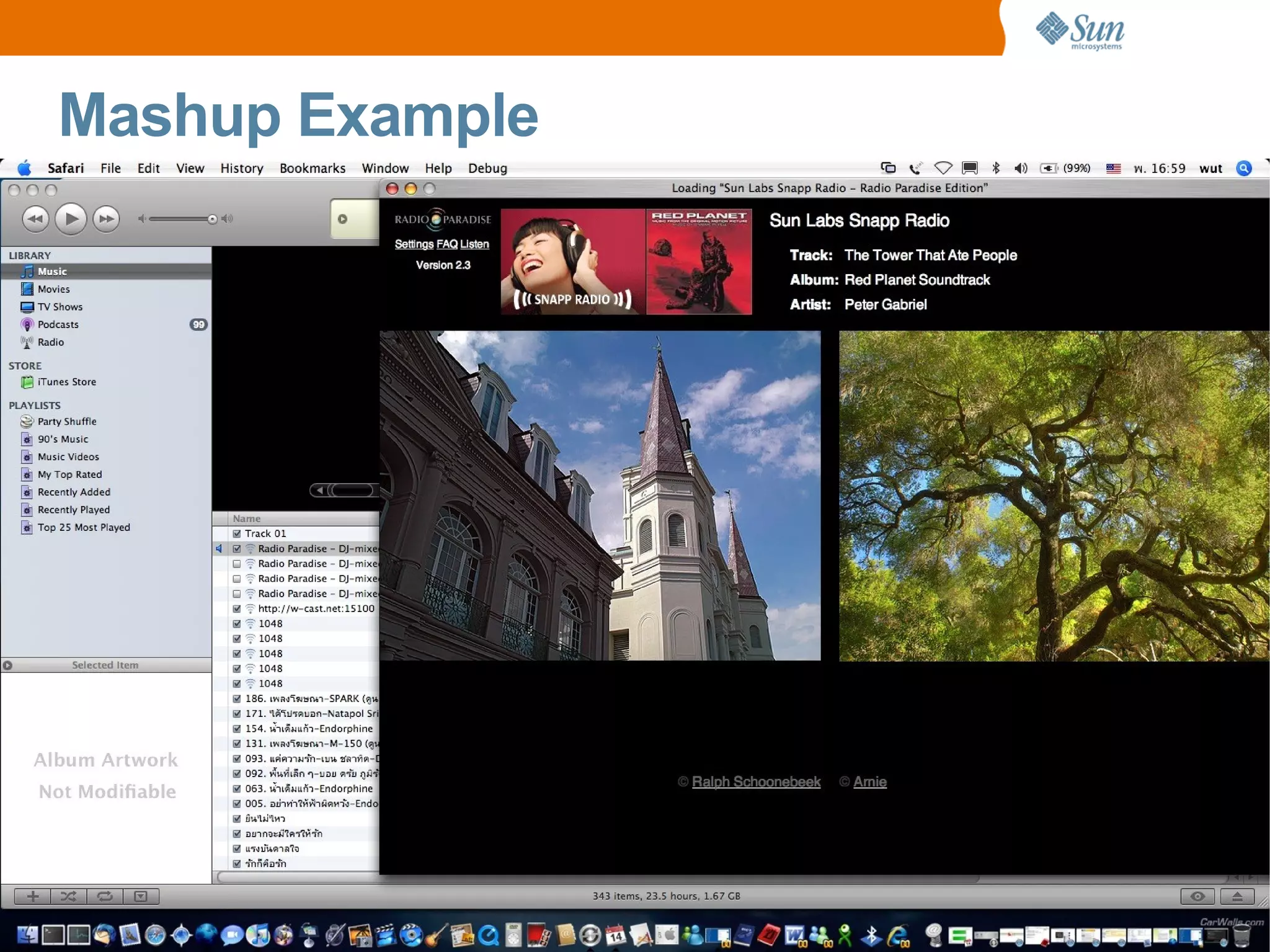Open the Safari menu
Viewport: 1270px width, 952px height.
pyautogui.click(x=66, y=169)
